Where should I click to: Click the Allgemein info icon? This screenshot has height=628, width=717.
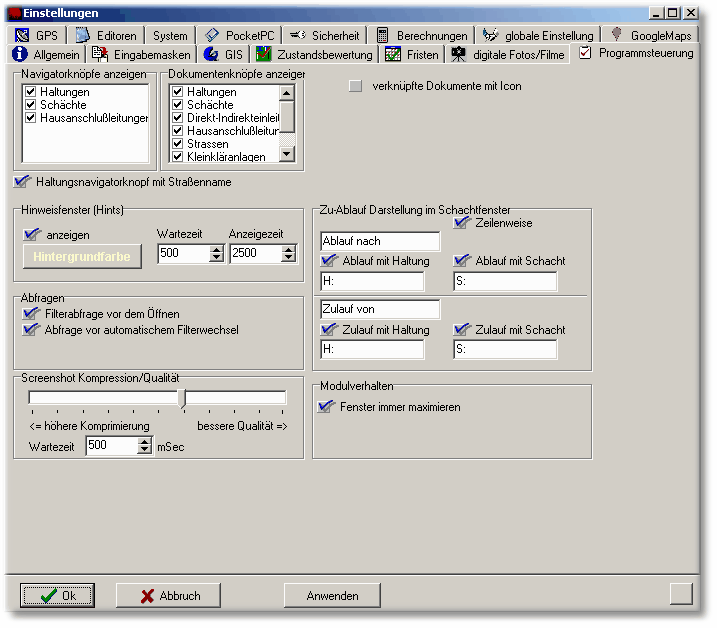(19, 54)
